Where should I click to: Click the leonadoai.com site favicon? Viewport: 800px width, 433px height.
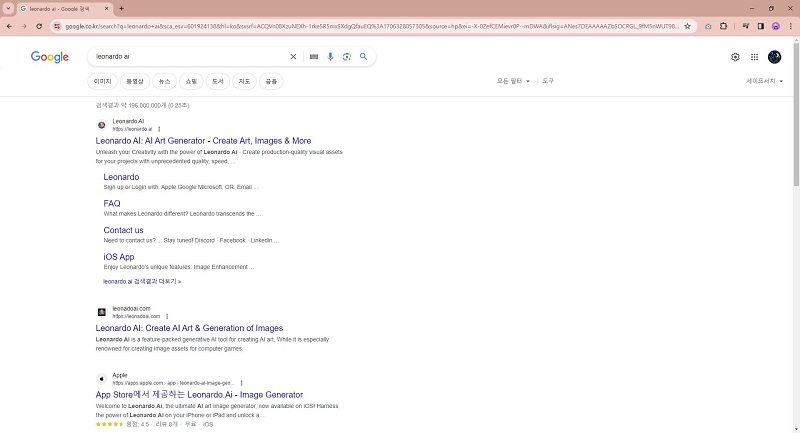102,312
